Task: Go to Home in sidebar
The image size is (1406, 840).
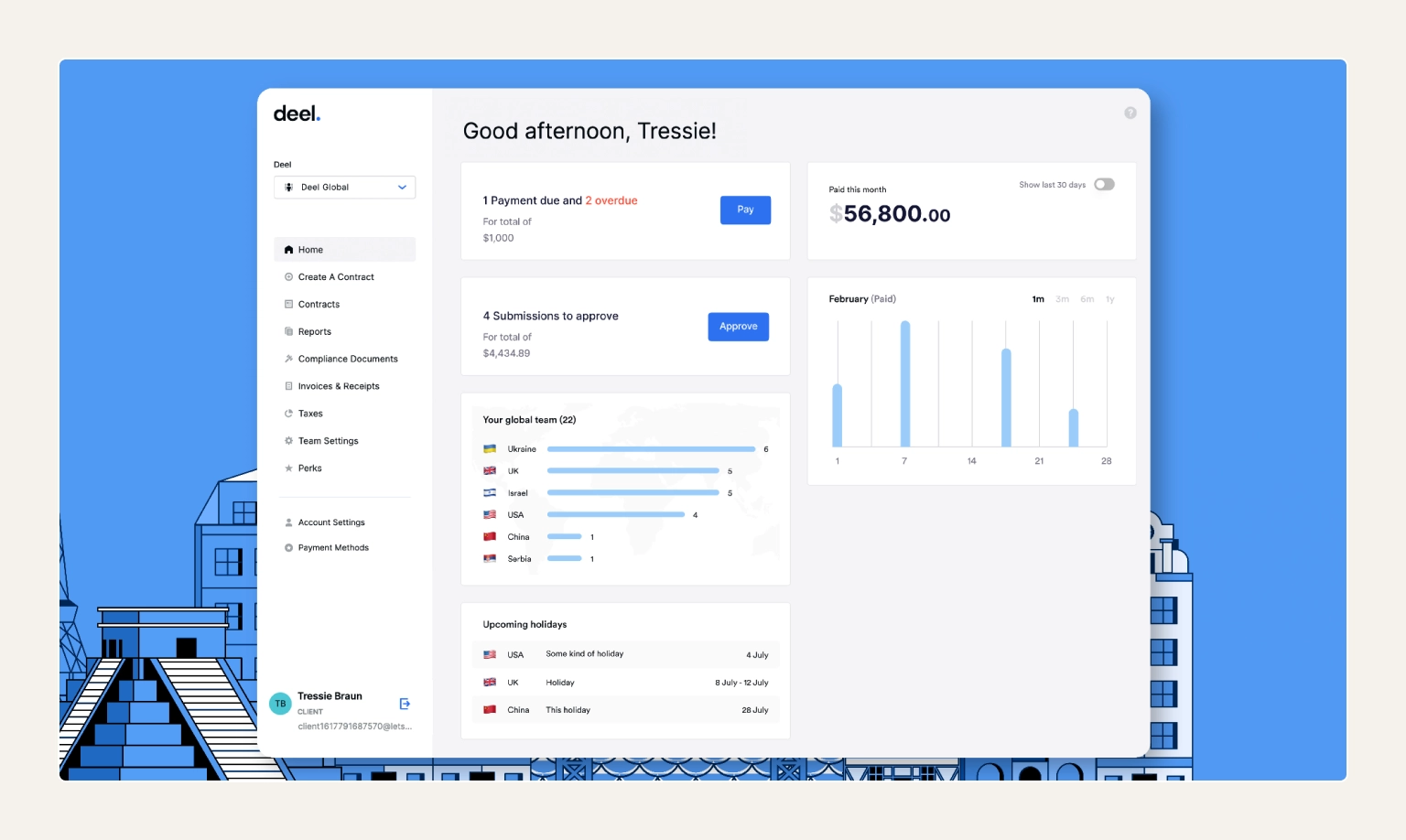Action: point(344,250)
